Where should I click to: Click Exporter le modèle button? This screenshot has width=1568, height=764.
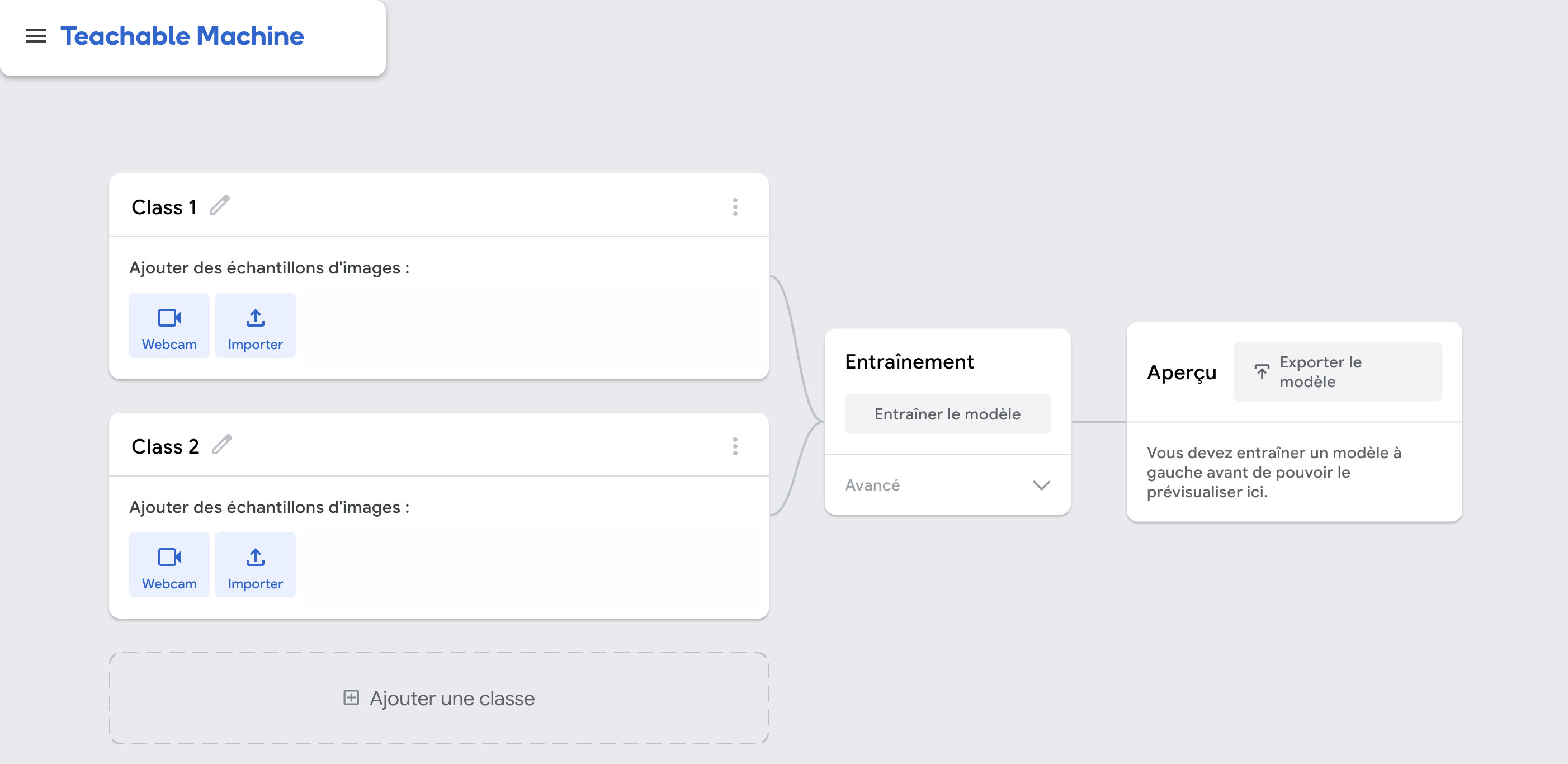pos(1337,372)
